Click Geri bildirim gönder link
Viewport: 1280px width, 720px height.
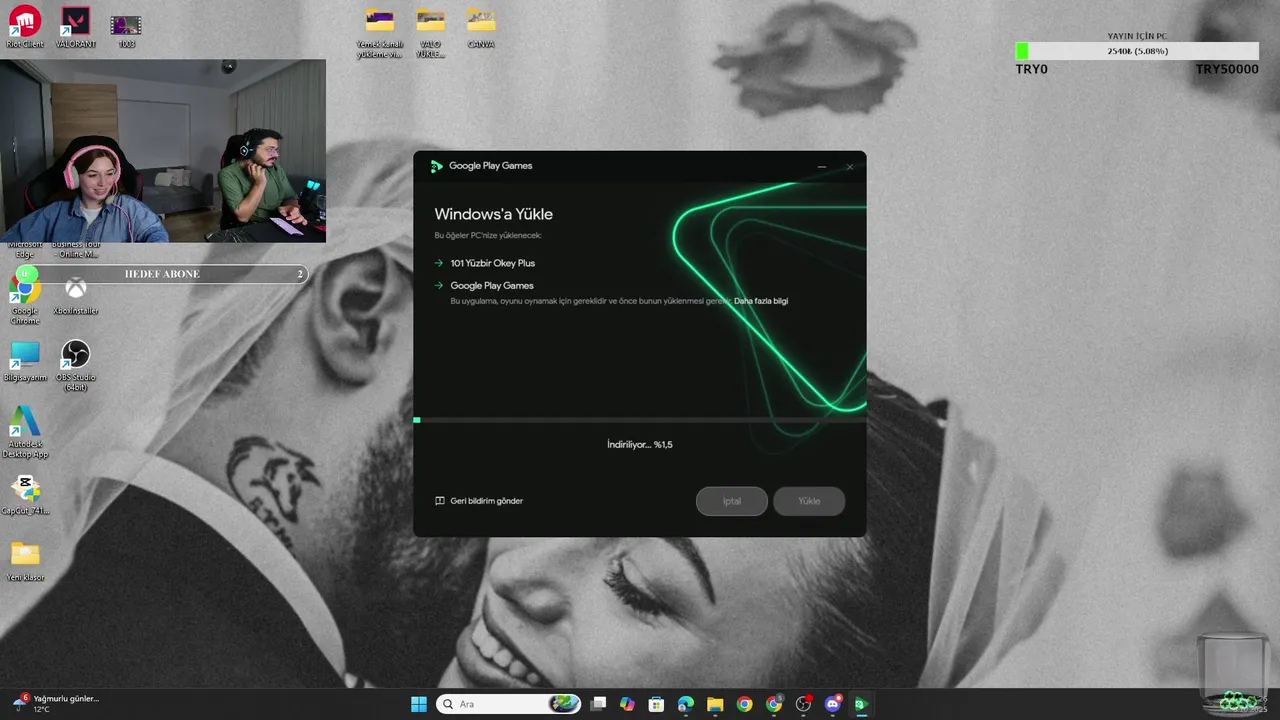479,501
